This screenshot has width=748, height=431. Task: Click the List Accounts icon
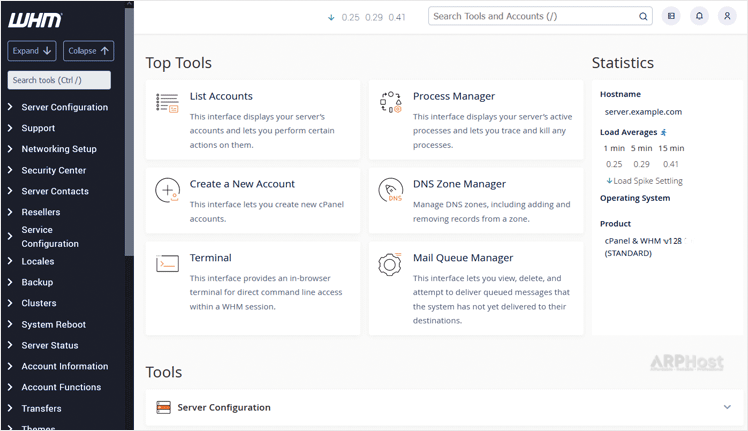coord(167,102)
